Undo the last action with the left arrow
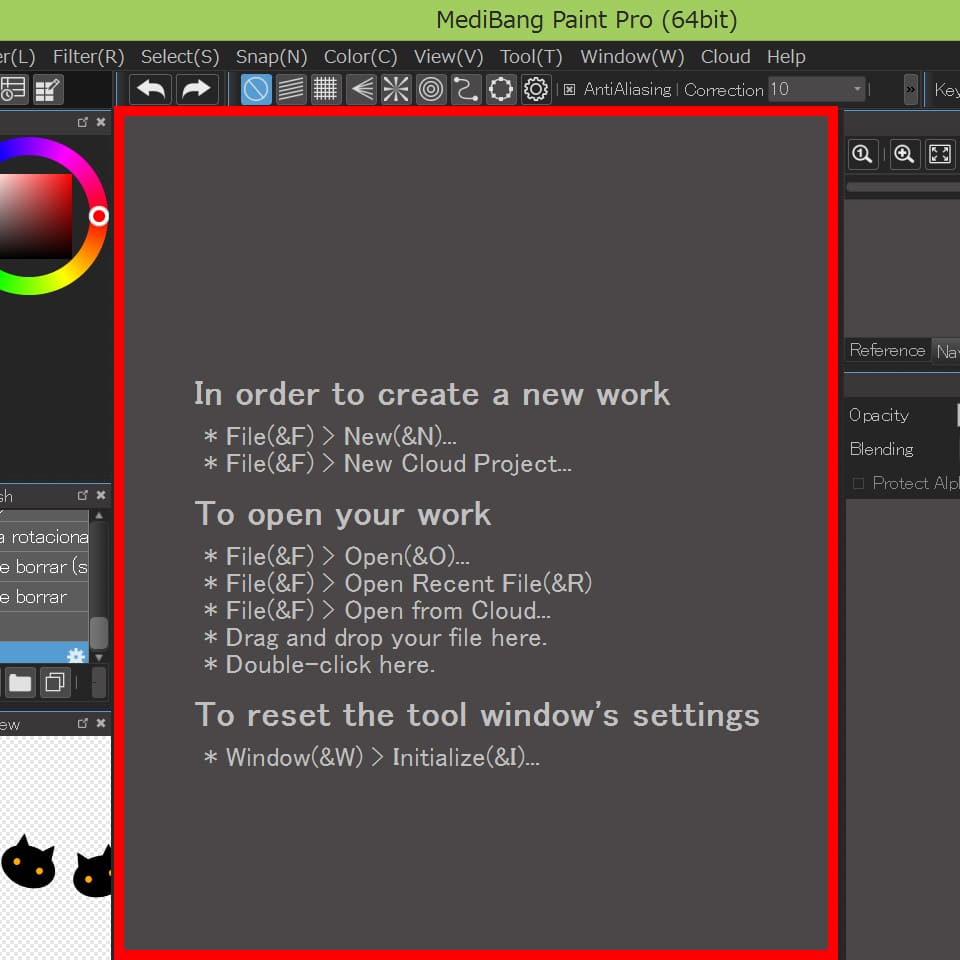Viewport: 960px width, 960px height. click(150, 89)
